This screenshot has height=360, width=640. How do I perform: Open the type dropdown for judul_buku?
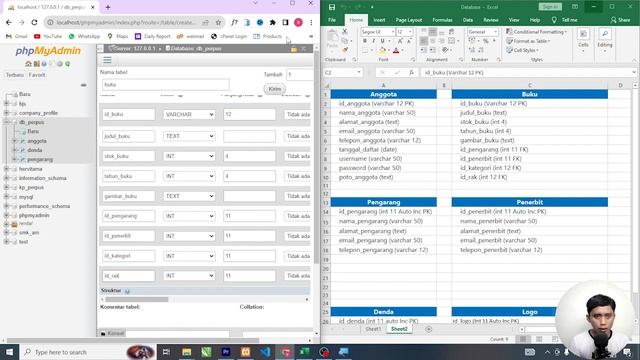pyautogui.click(x=189, y=136)
